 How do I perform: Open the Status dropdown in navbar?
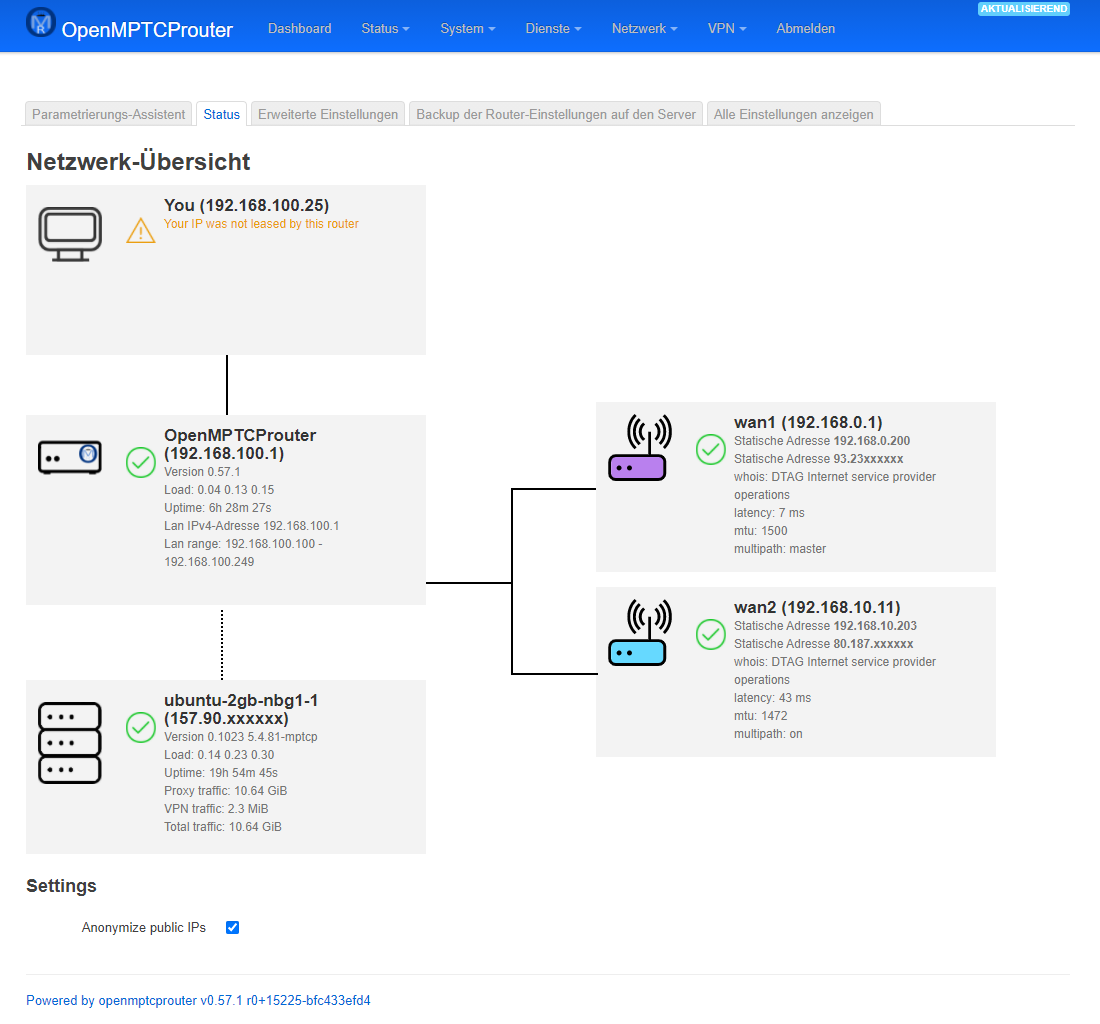[x=385, y=29]
